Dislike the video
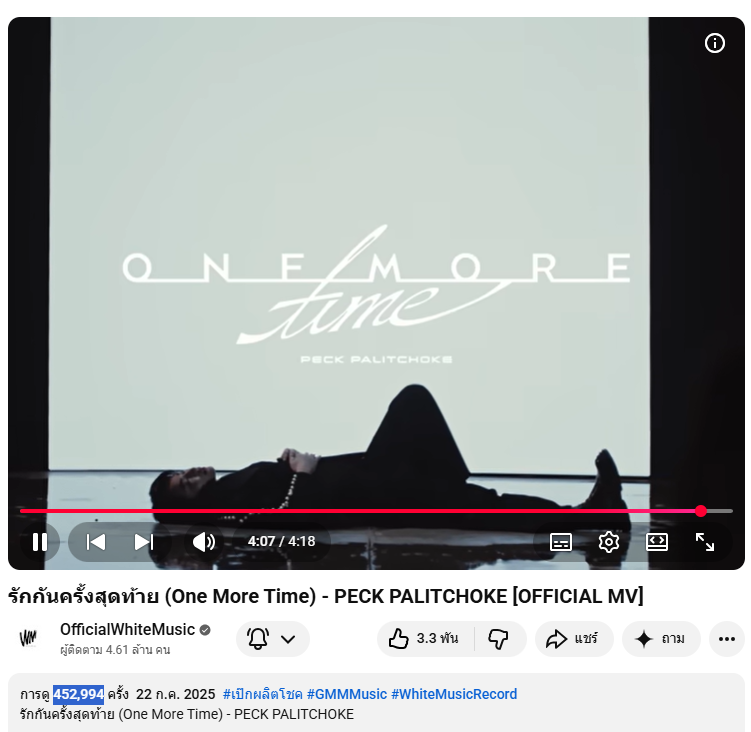This screenshot has height=732, width=751. click(x=499, y=639)
